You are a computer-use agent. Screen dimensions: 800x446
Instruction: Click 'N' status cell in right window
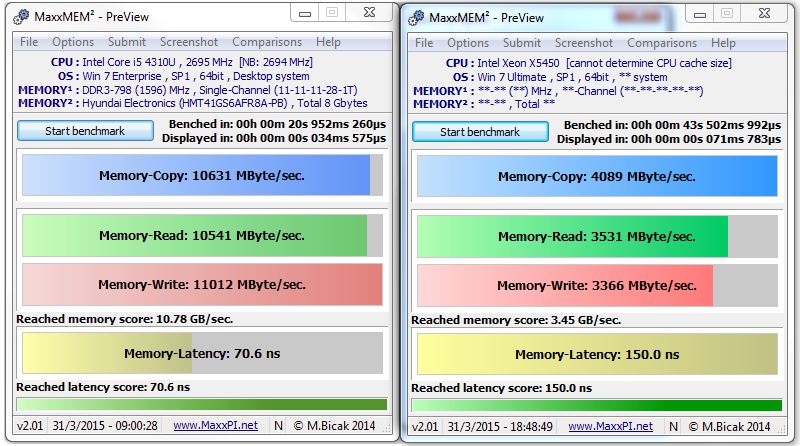coord(673,427)
